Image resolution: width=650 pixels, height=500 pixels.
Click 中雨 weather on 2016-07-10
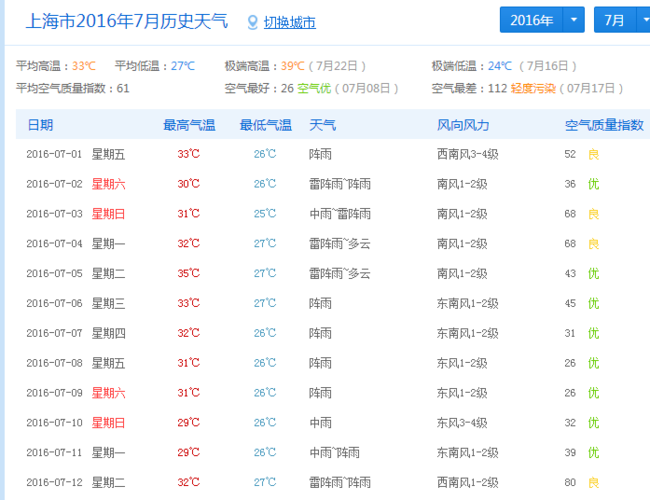320,423
